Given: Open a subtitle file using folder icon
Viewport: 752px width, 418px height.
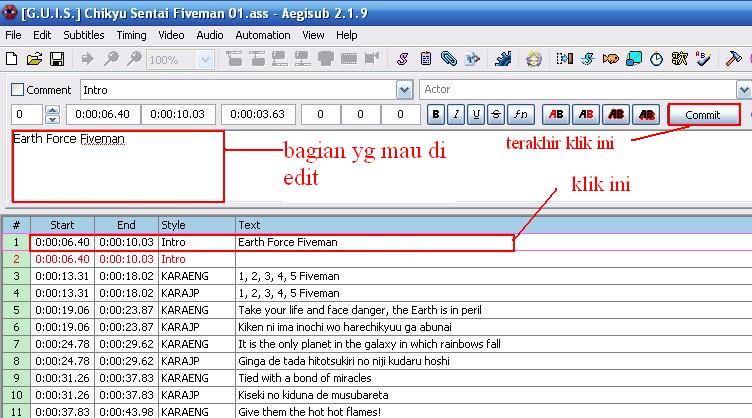Looking at the screenshot, I should (x=34, y=59).
